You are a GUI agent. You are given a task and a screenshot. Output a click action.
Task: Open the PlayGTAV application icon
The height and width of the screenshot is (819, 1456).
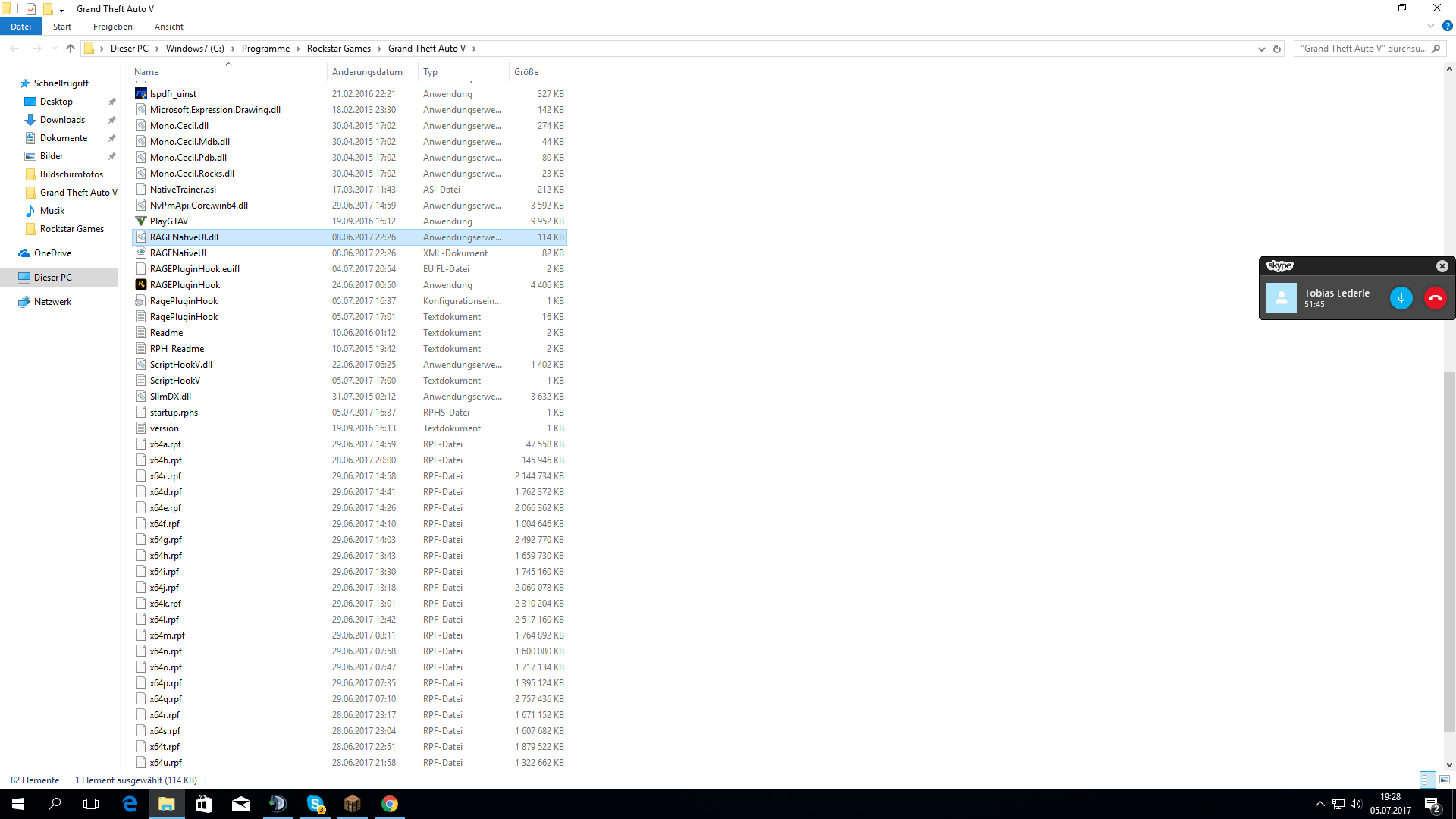pyautogui.click(x=141, y=221)
